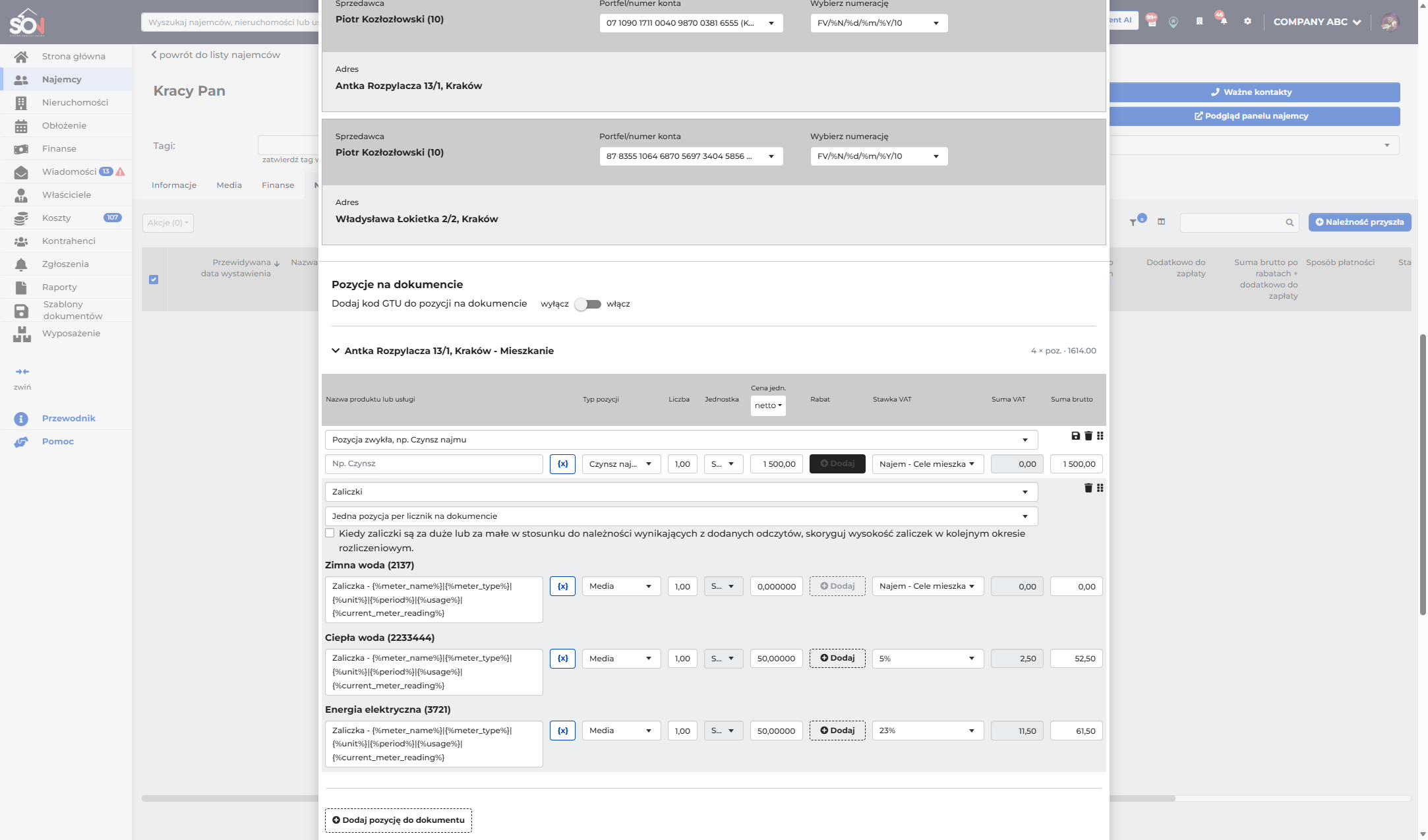Viewport: 1428px width, 840px height.
Task: Open 'Pozycja zwykła, np. Czynsz najmu' dropdown
Action: pyautogui.click(x=681, y=440)
